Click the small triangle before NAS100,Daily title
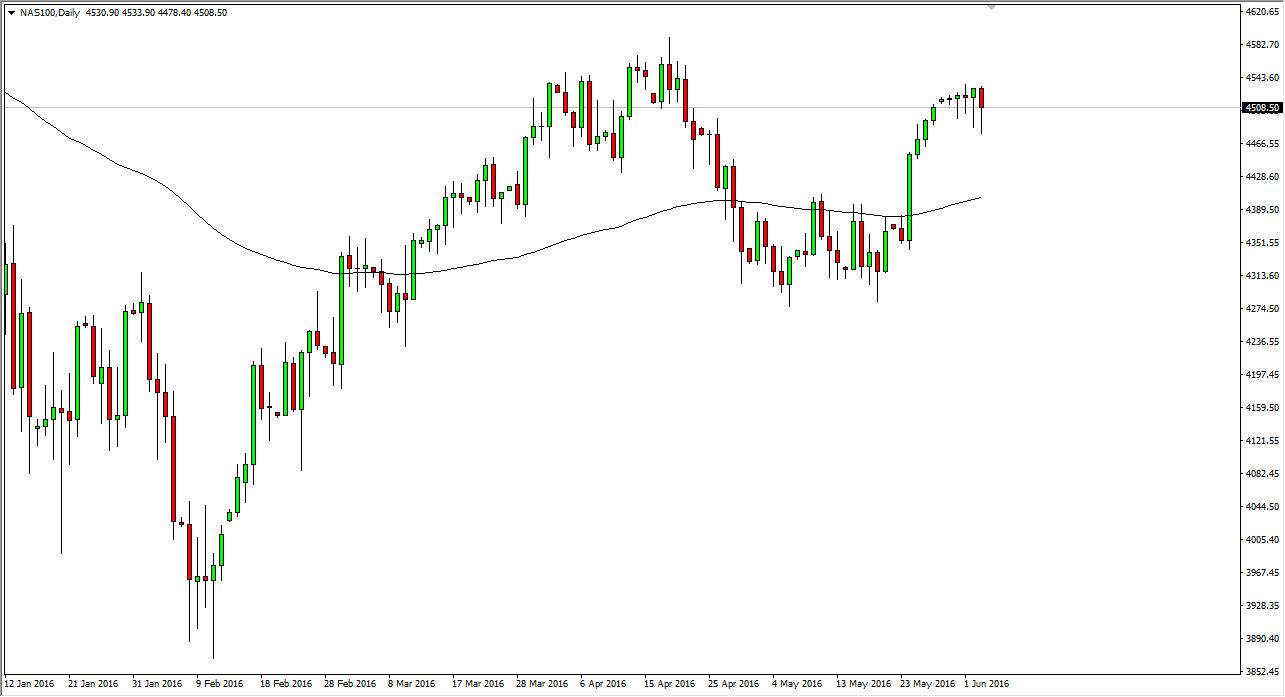The height and width of the screenshot is (697, 1285). pos(10,13)
